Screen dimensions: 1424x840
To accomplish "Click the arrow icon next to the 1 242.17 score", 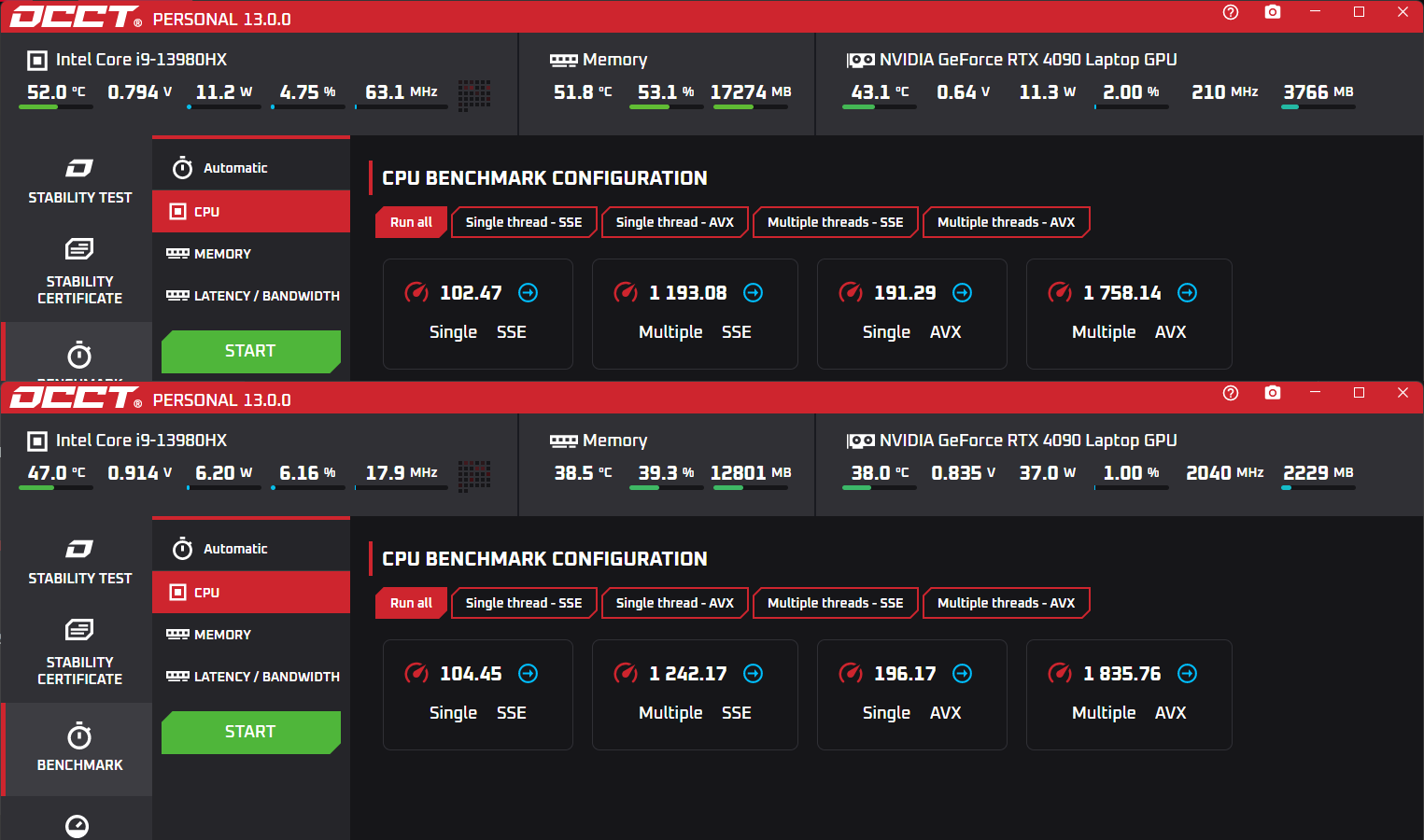I will pyautogui.click(x=754, y=674).
